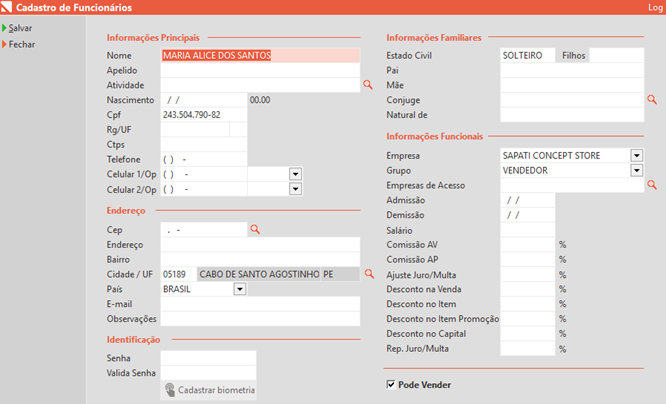Click the Empresas de Acesso search magnifier
Screen dimensions: 666x404
coord(652,185)
